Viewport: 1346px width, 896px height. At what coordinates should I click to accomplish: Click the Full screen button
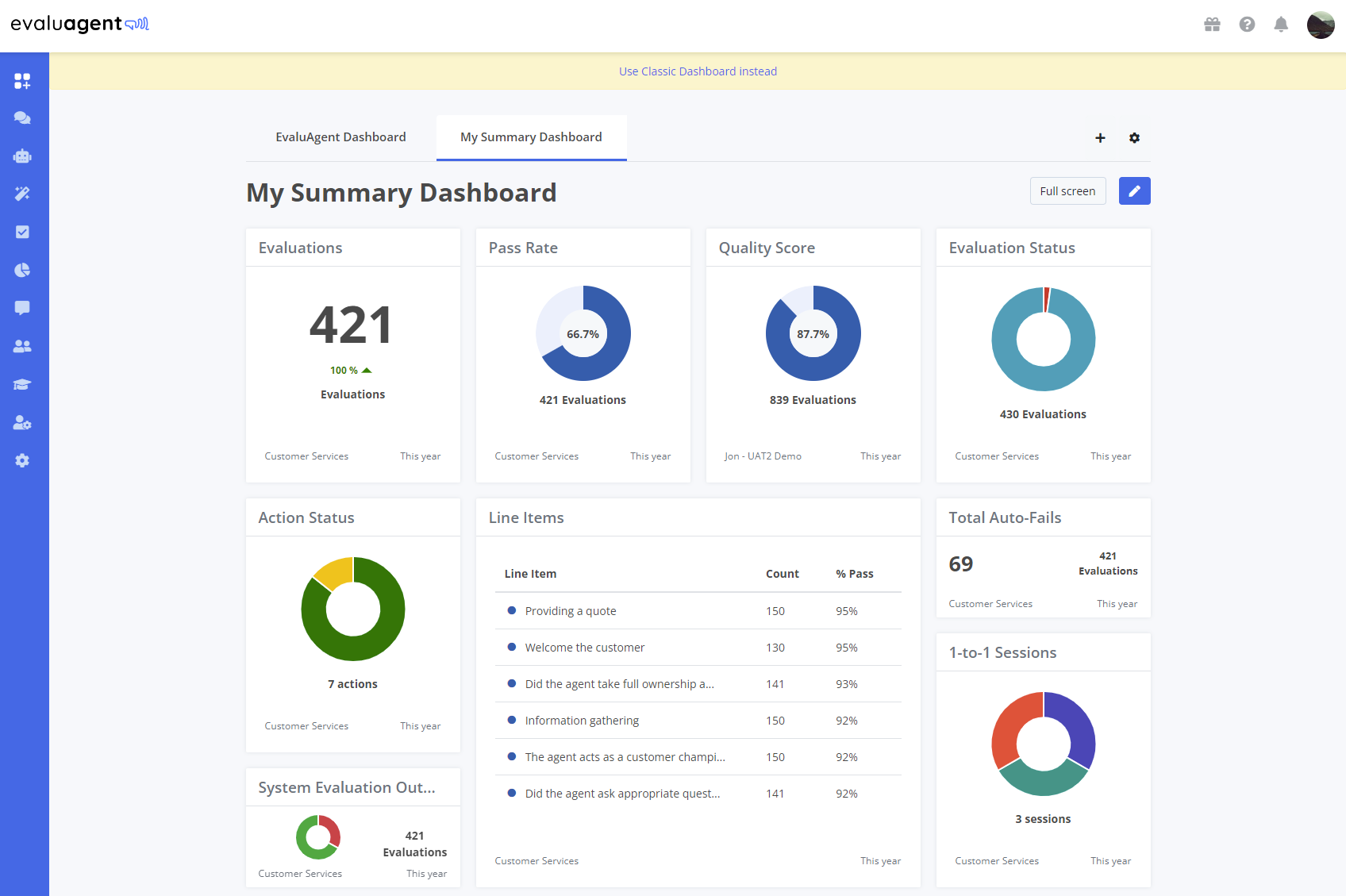coord(1067,191)
